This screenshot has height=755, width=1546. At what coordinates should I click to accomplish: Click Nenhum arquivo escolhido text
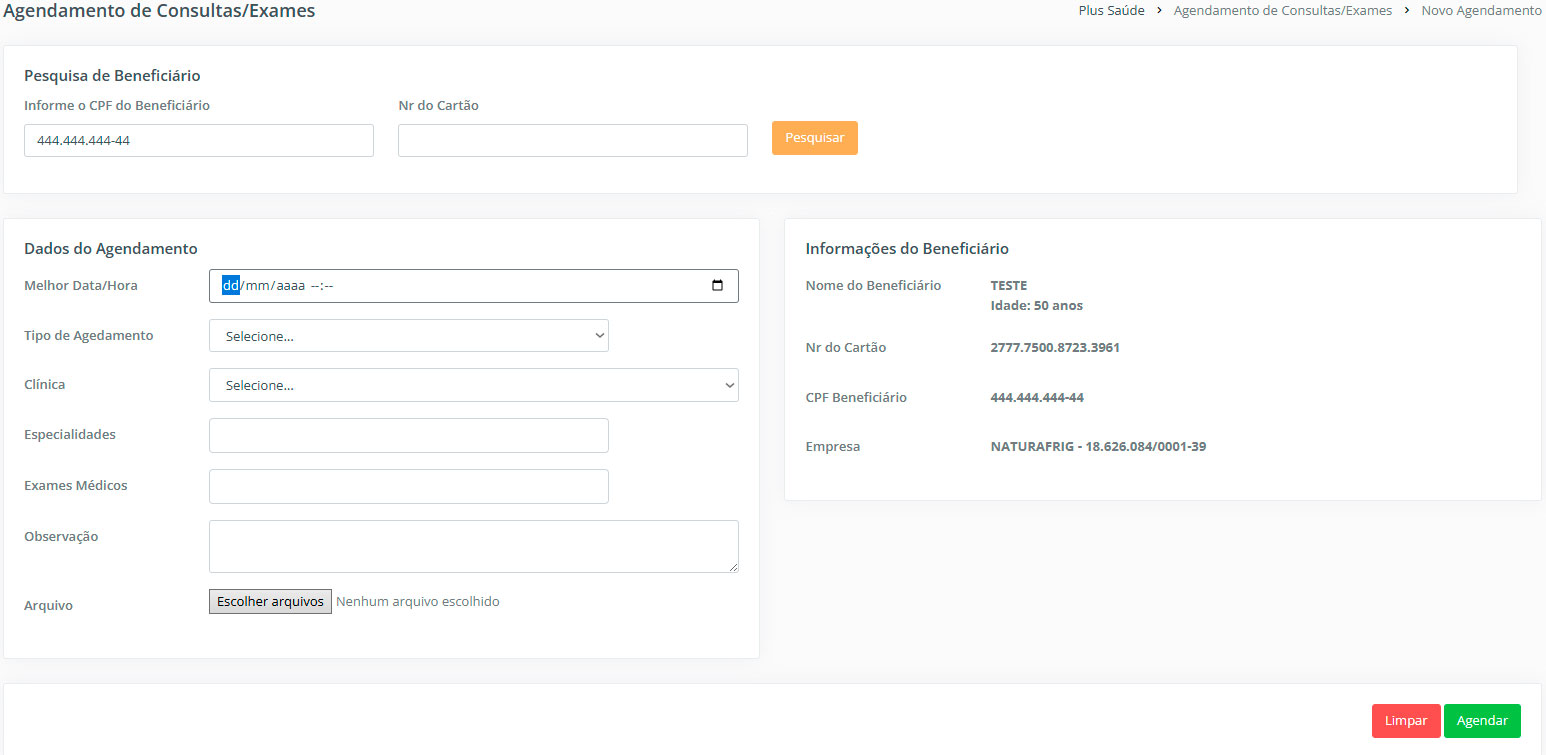coord(418,602)
